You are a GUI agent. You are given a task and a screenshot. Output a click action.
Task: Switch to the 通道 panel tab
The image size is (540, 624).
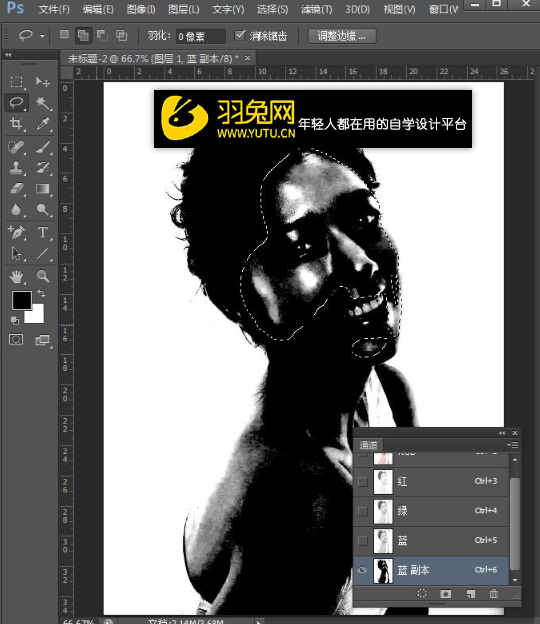tap(368, 445)
